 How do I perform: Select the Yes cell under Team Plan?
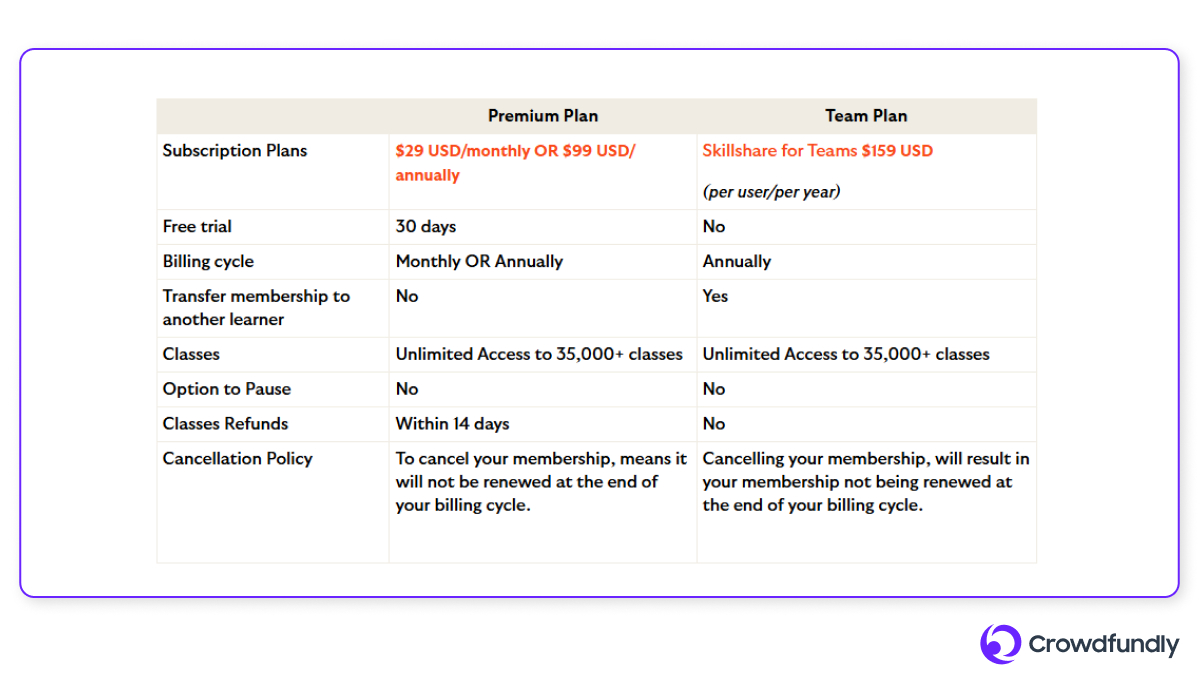[715, 296]
